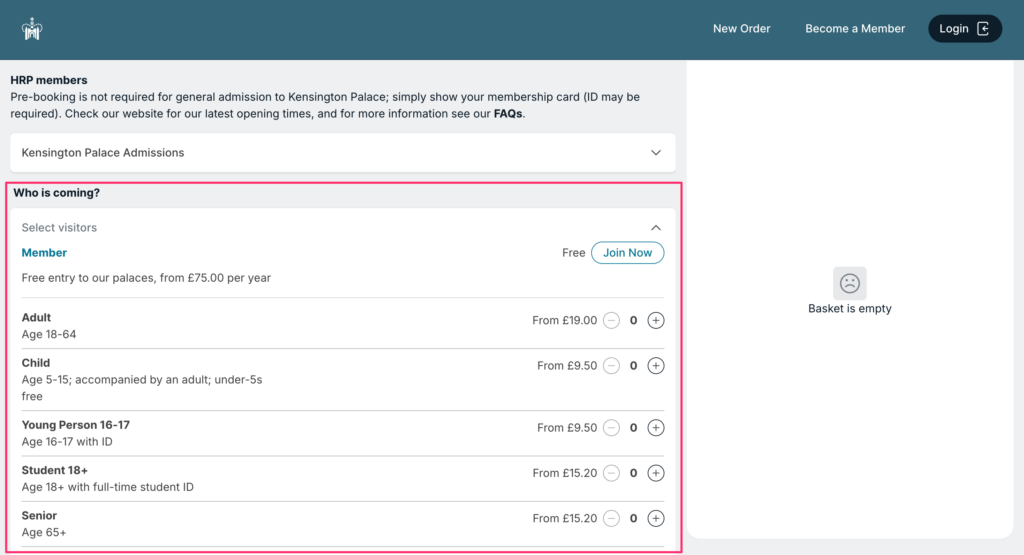Increase Adult ticket count
This screenshot has height=555, width=1024.
pos(656,321)
